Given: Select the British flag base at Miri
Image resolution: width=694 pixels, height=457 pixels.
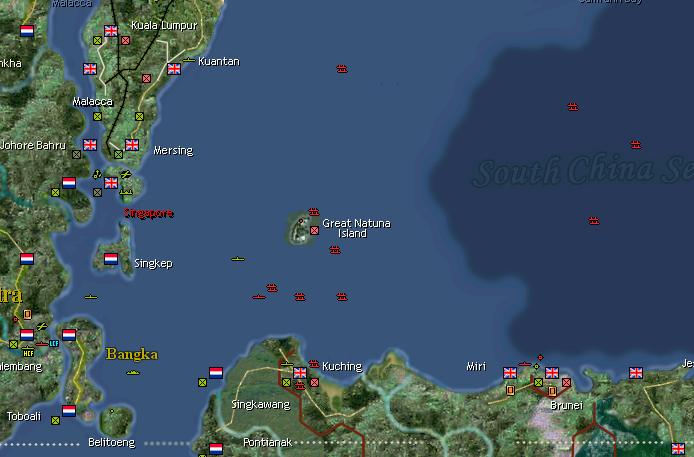Looking at the screenshot, I should pyautogui.click(x=510, y=373).
